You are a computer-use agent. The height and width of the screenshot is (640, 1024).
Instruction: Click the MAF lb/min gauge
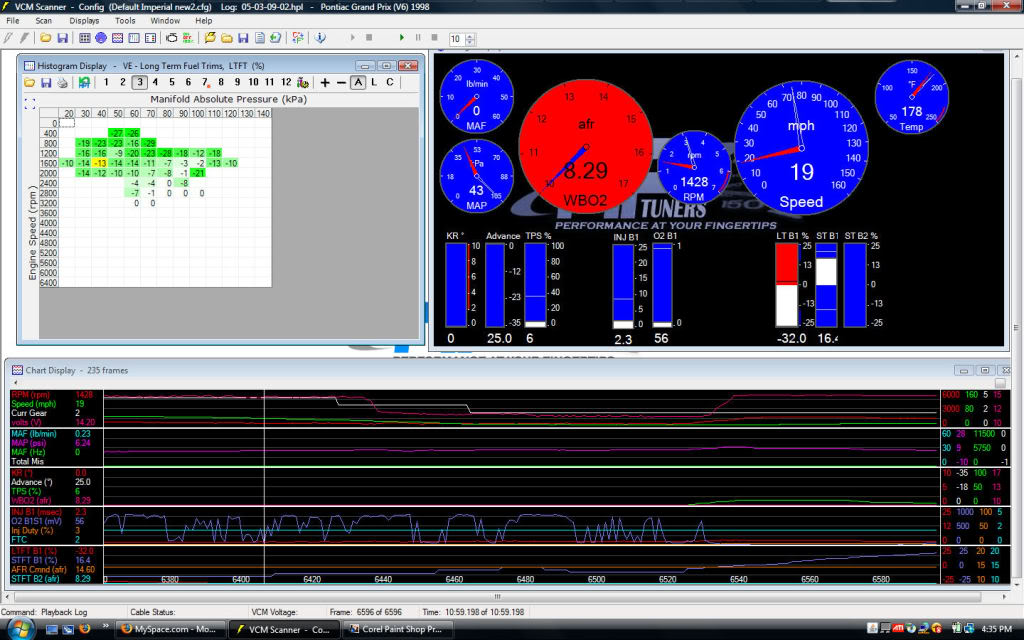pyautogui.click(x=477, y=97)
